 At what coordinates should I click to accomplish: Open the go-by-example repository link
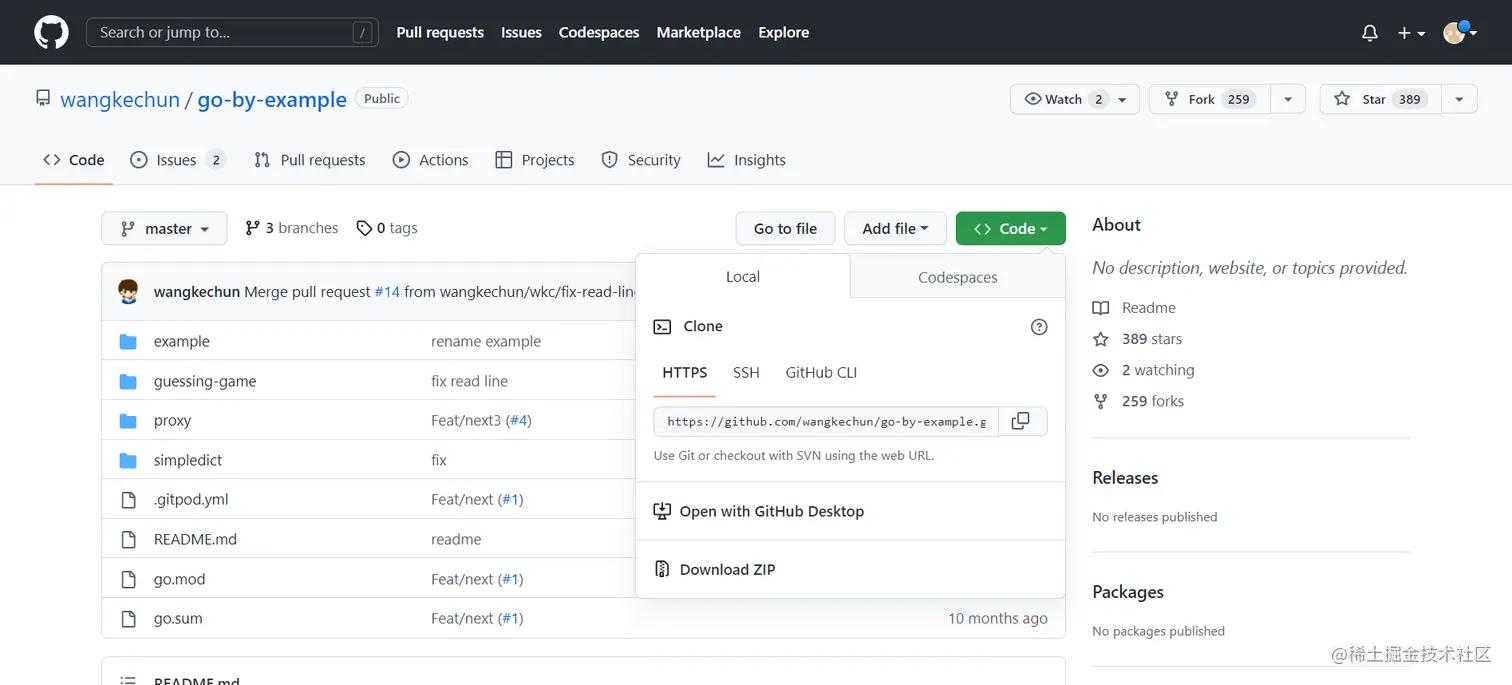point(272,99)
